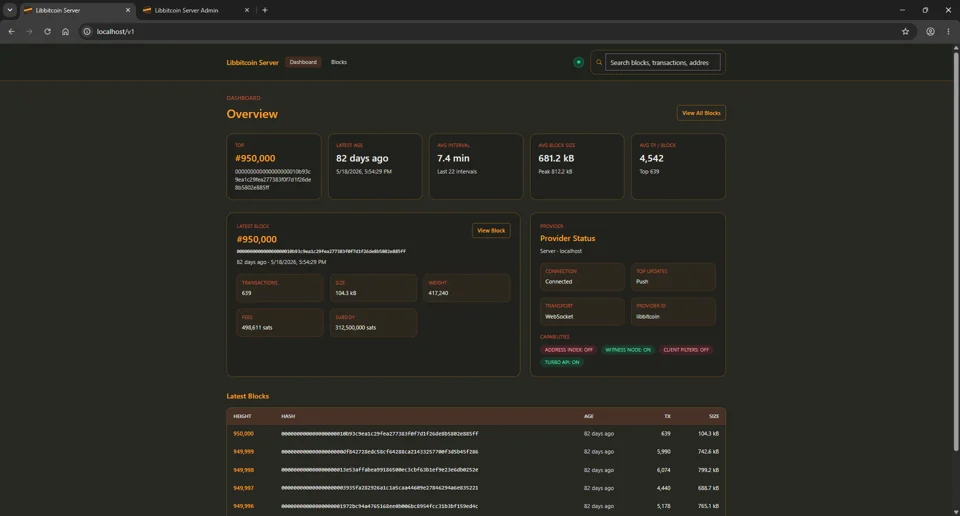960x516 pixels.
Task: Click the 4,542 avg tx per block value
Action: 651,158
